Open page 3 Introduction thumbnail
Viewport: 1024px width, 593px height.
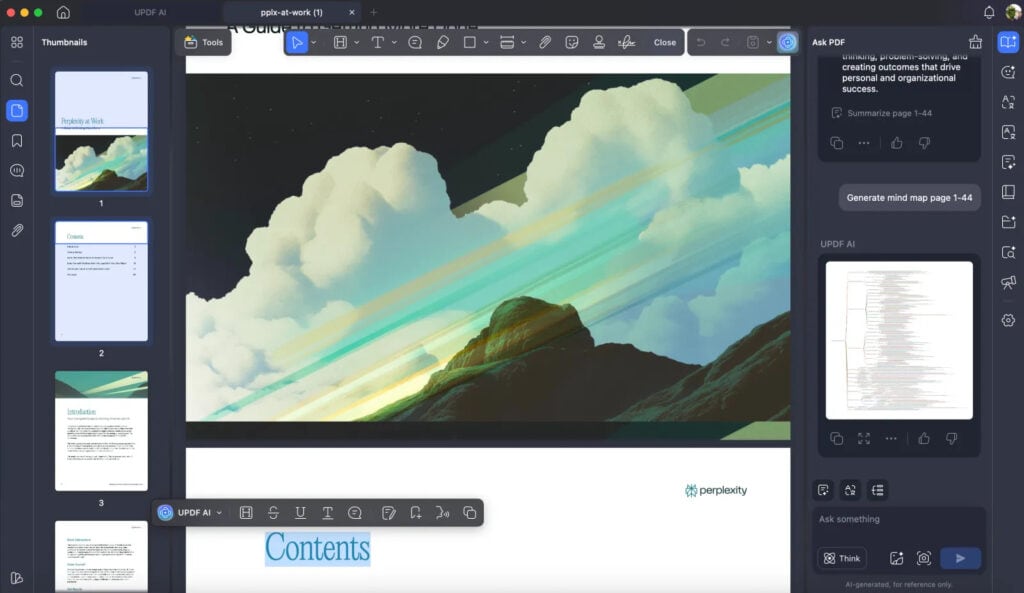[101, 431]
